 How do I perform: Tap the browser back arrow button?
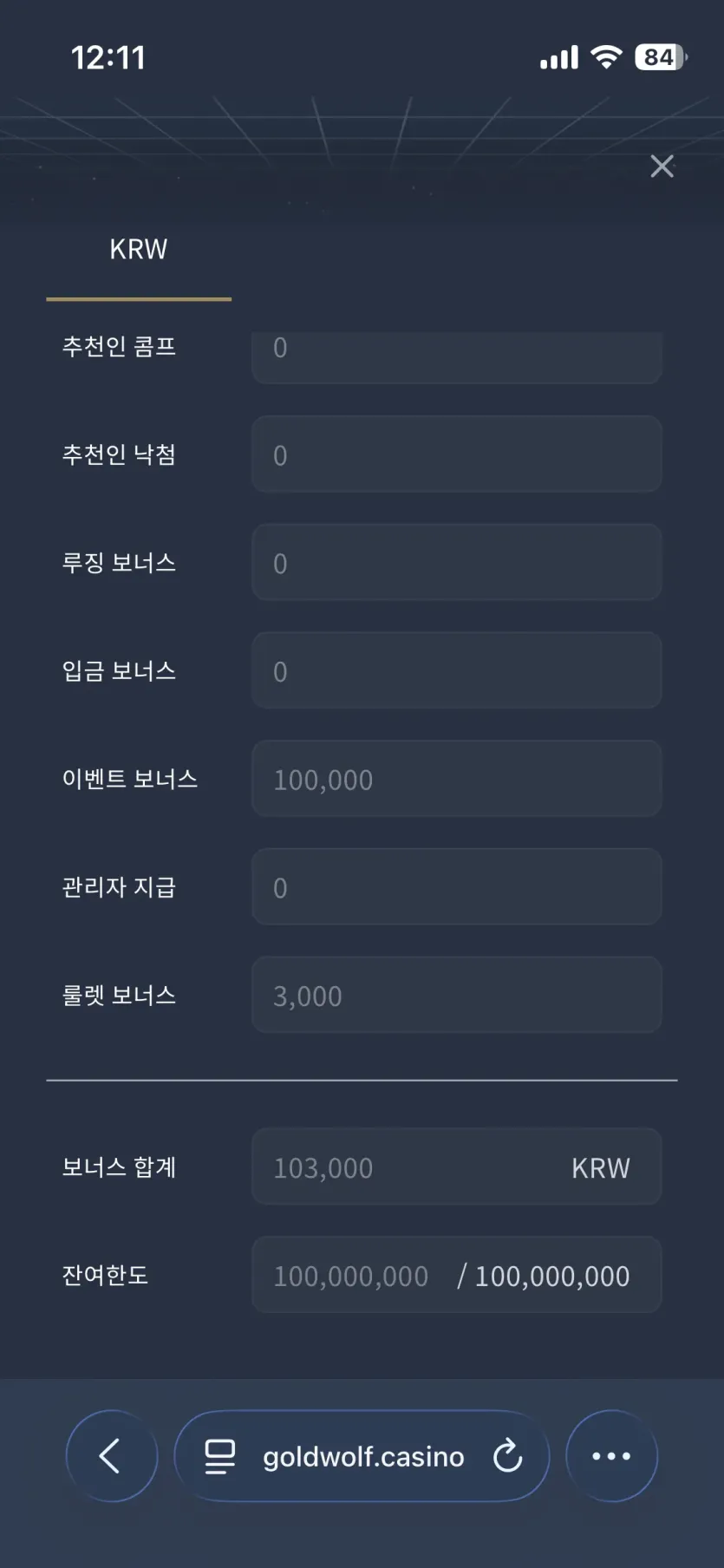click(x=112, y=1455)
